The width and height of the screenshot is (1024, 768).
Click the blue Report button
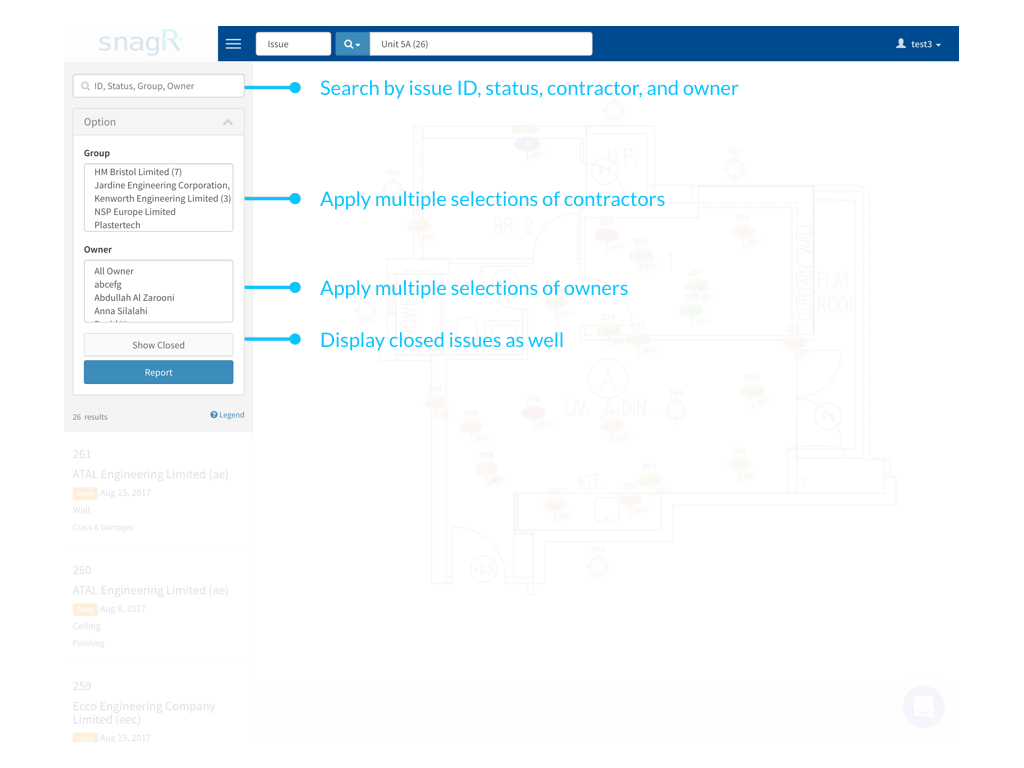pos(158,372)
